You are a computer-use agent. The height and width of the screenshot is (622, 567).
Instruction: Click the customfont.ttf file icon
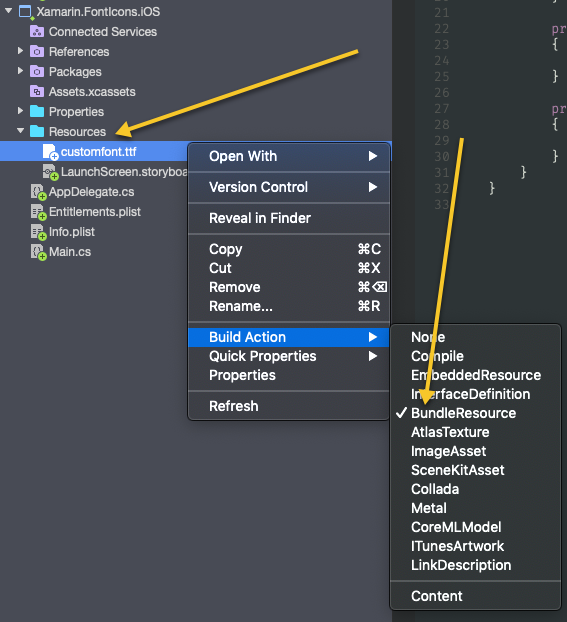[50, 152]
